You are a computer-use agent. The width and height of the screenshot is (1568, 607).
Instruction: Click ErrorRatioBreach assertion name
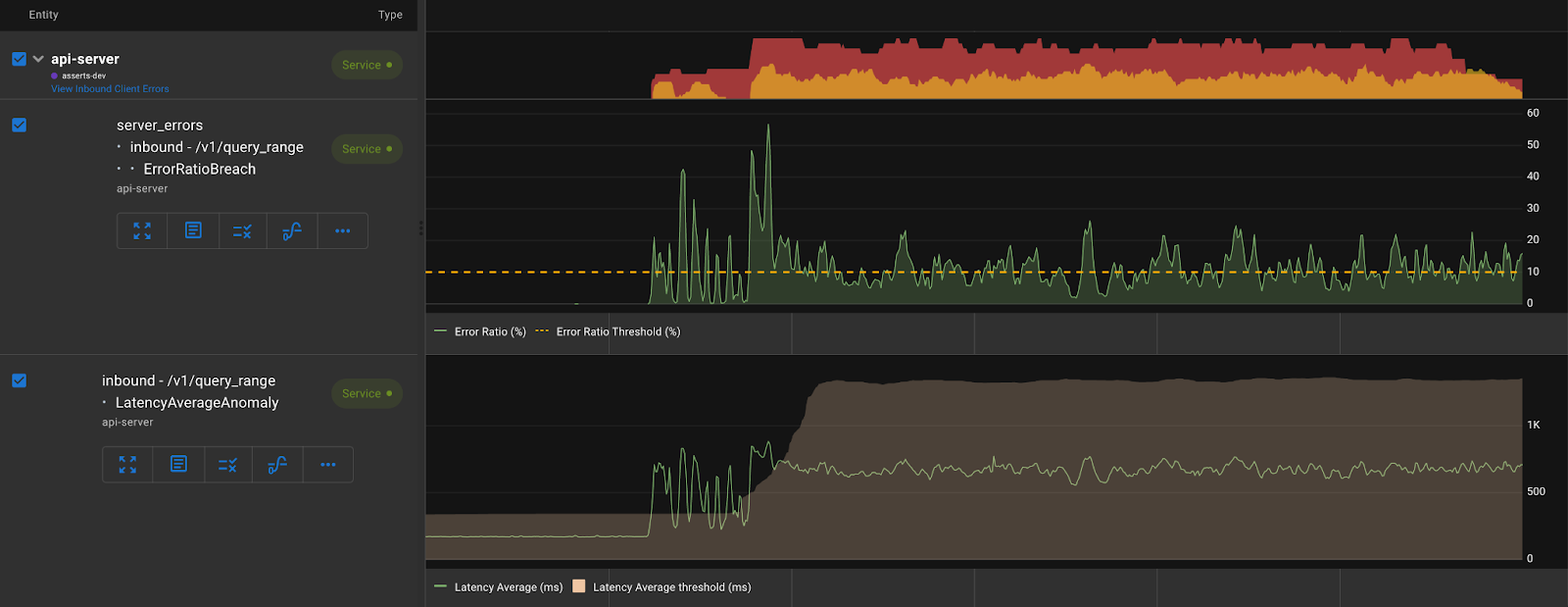click(200, 169)
